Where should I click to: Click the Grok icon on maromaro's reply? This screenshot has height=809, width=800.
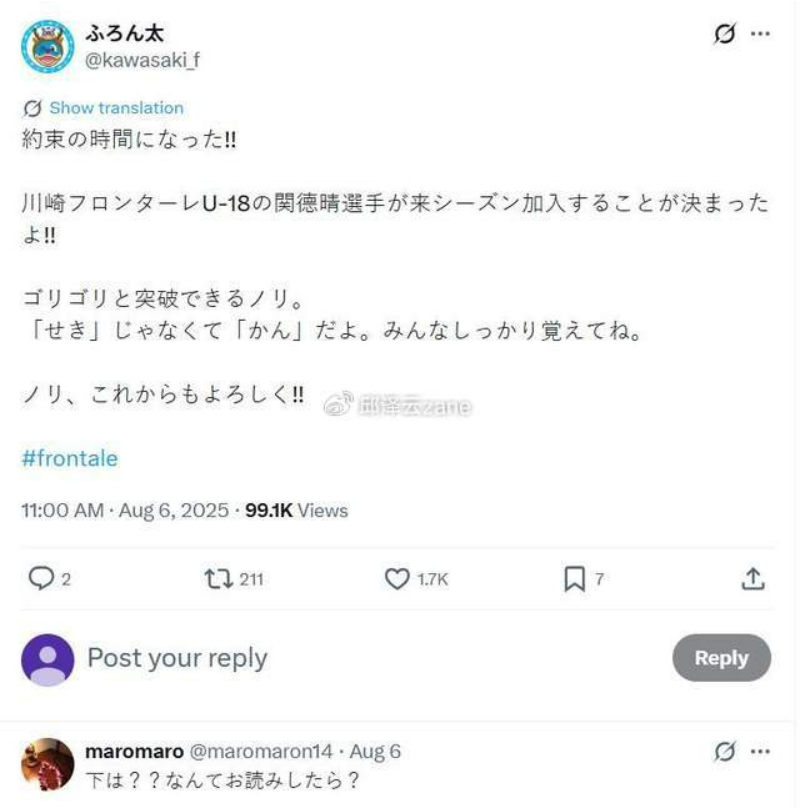pyautogui.click(x=725, y=752)
